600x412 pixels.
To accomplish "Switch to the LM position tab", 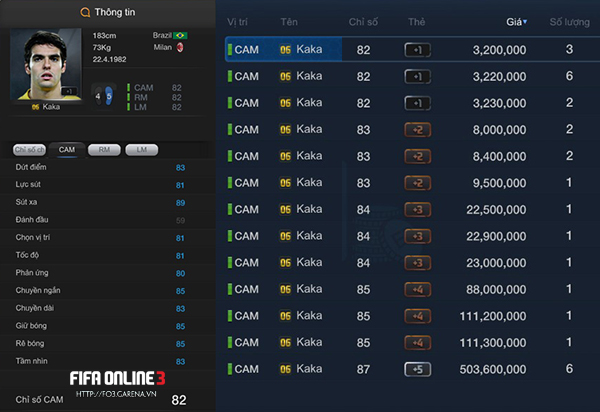I will (x=141, y=149).
